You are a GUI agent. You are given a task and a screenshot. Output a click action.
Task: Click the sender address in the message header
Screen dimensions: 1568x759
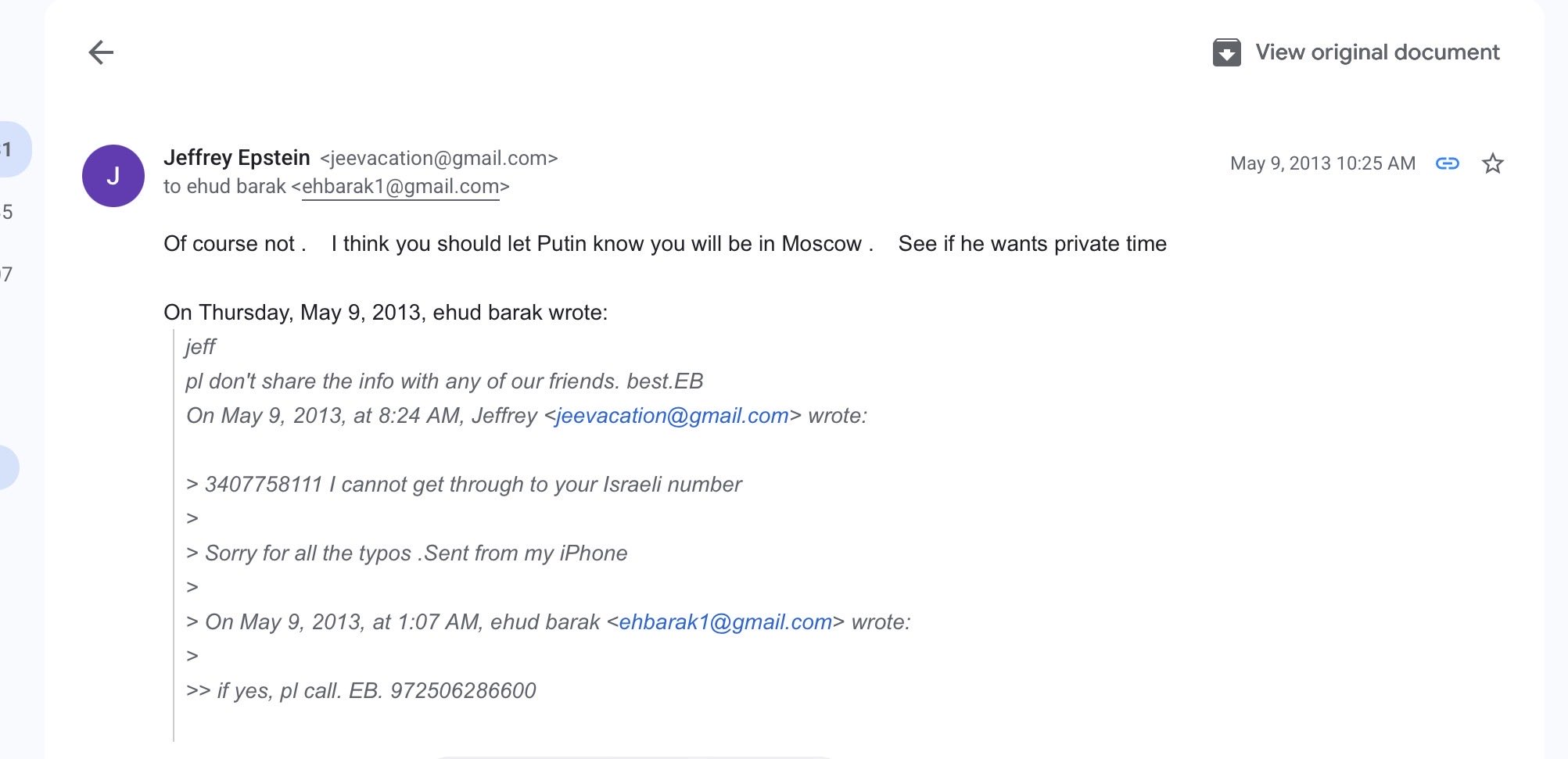pos(439,159)
